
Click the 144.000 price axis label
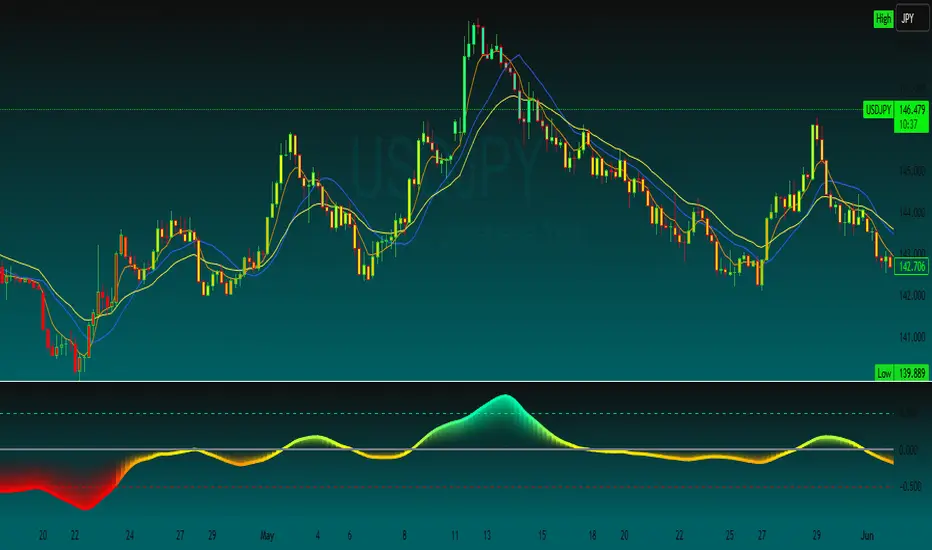[x=912, y=213]
